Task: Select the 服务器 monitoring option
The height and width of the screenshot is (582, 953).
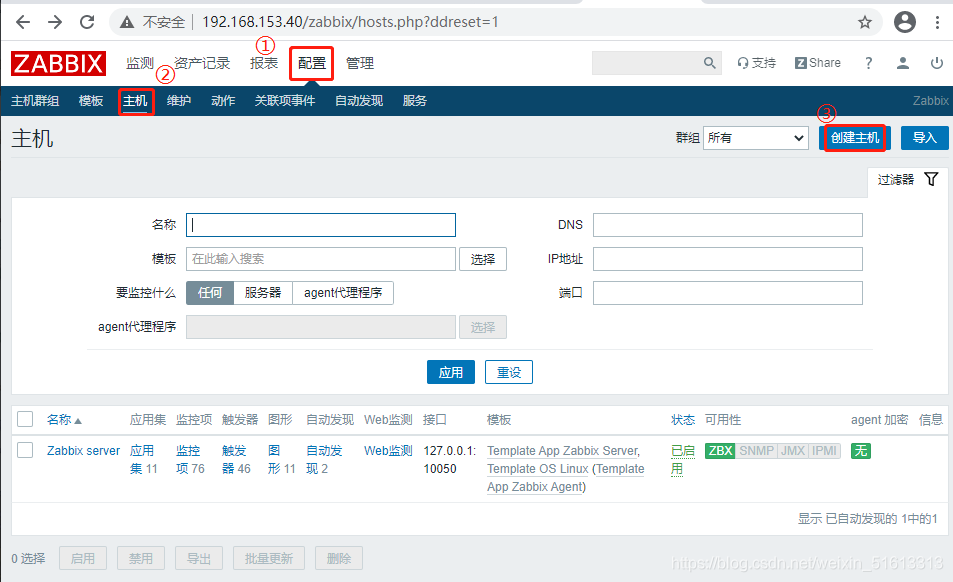Action: 263,293
